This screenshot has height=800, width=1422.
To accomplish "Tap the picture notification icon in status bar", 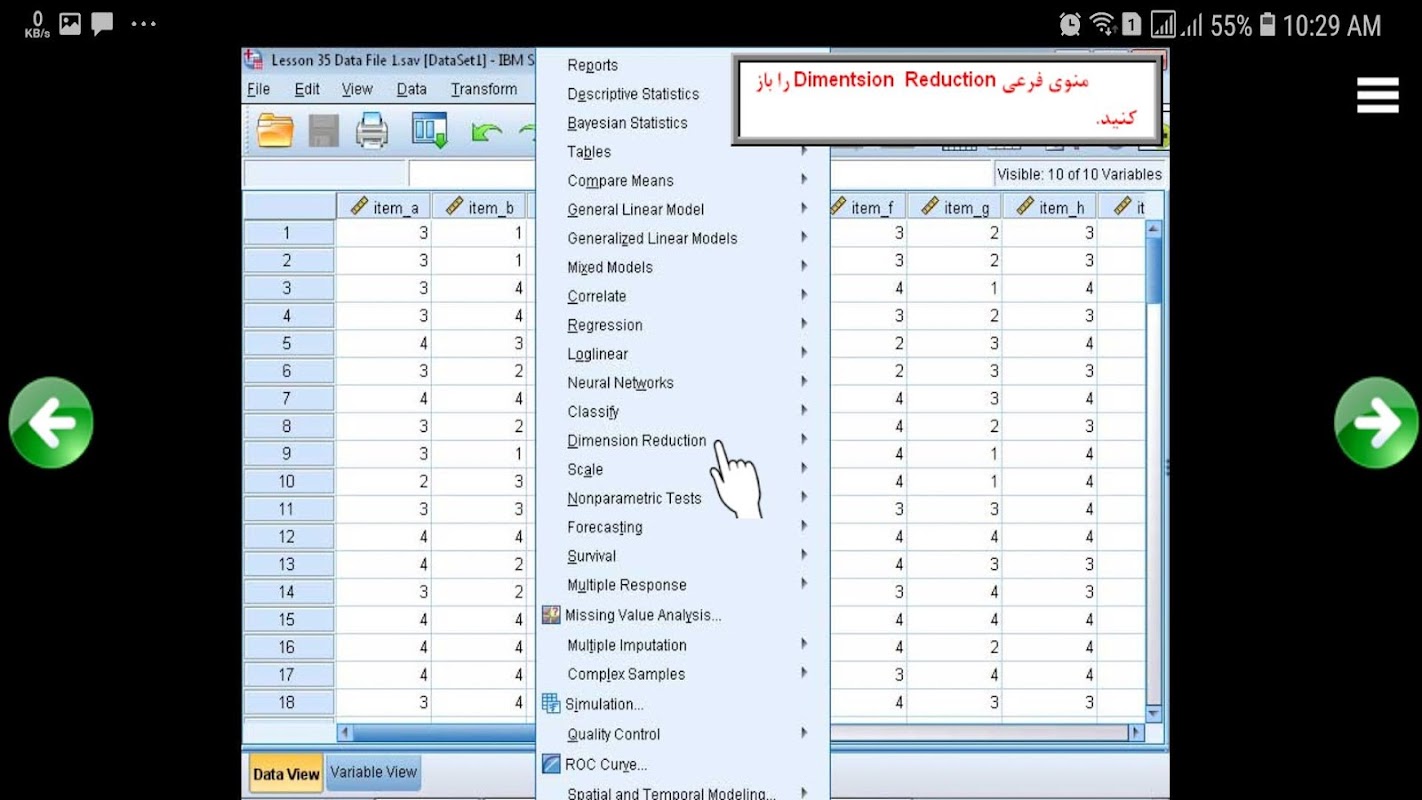I will coord(70,24).
